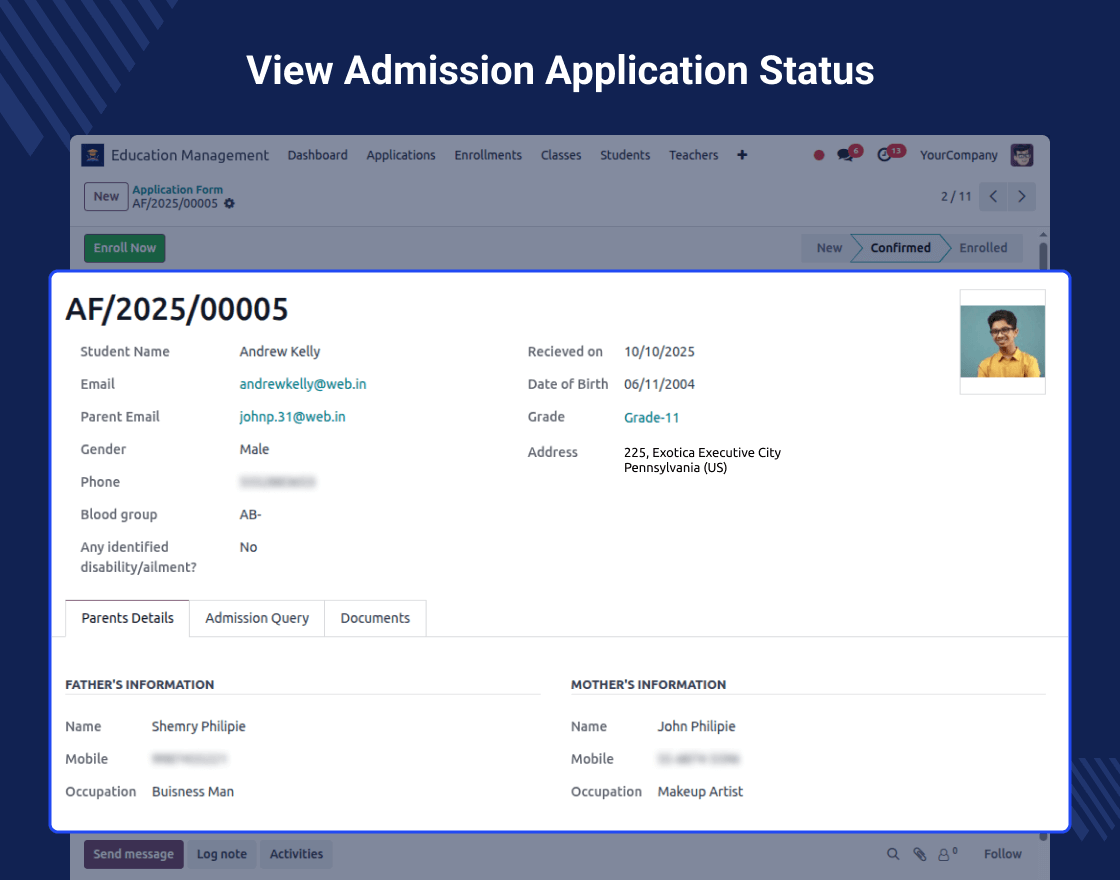Open the Students menu
The width and height of the screenshot is (1120, 880).
[625, 155]
